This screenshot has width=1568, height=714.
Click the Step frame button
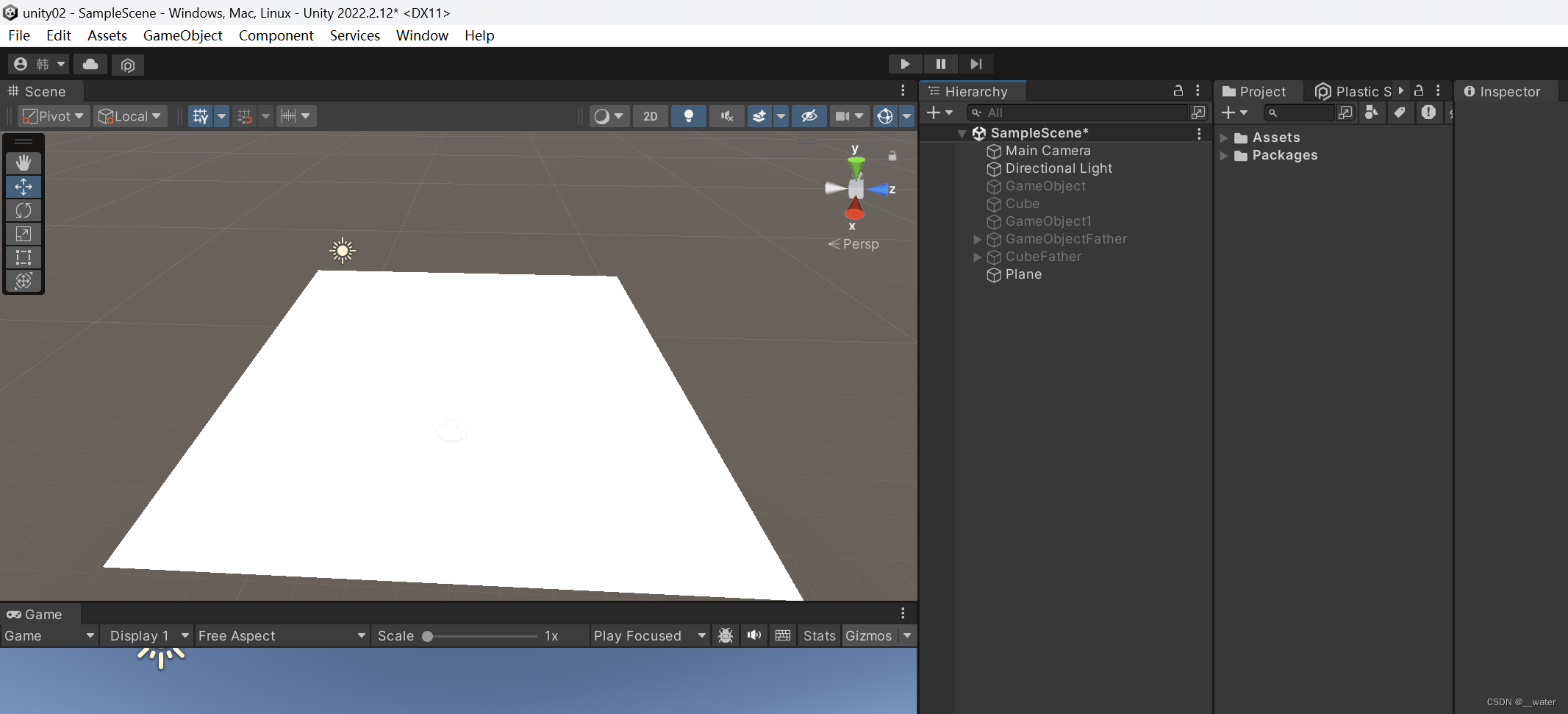(x=975, y=64)
